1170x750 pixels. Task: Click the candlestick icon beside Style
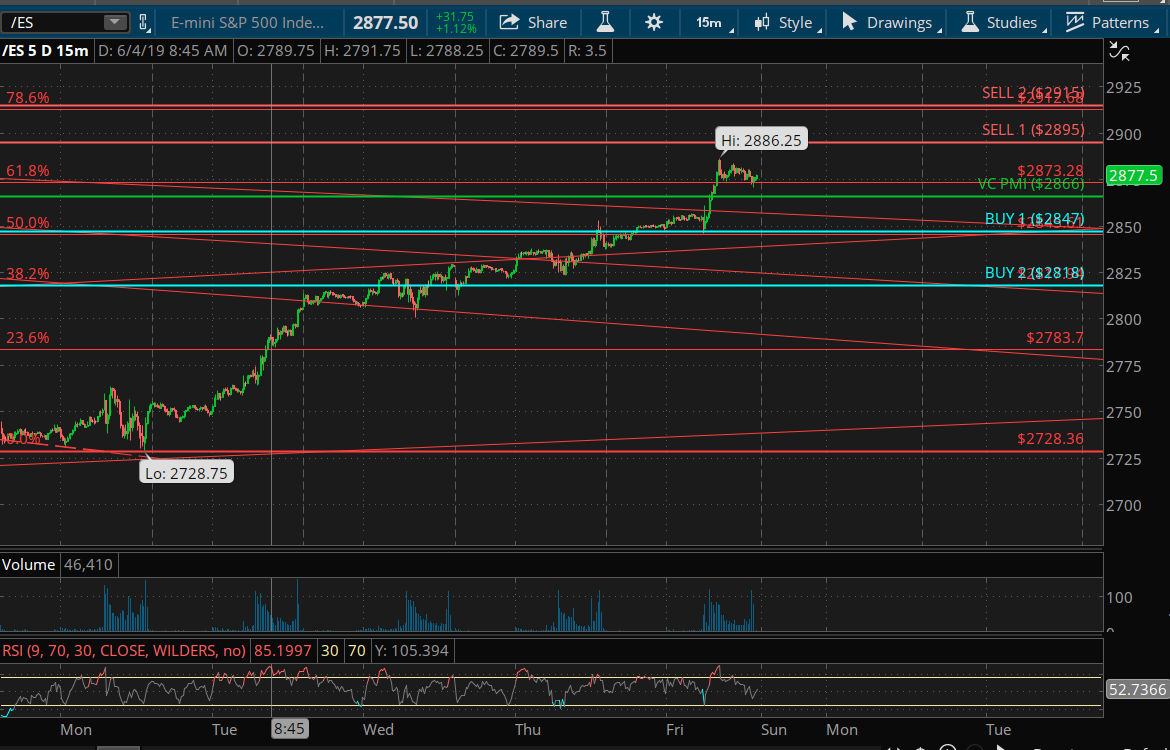pyautogui.click(x=762, y=22)
